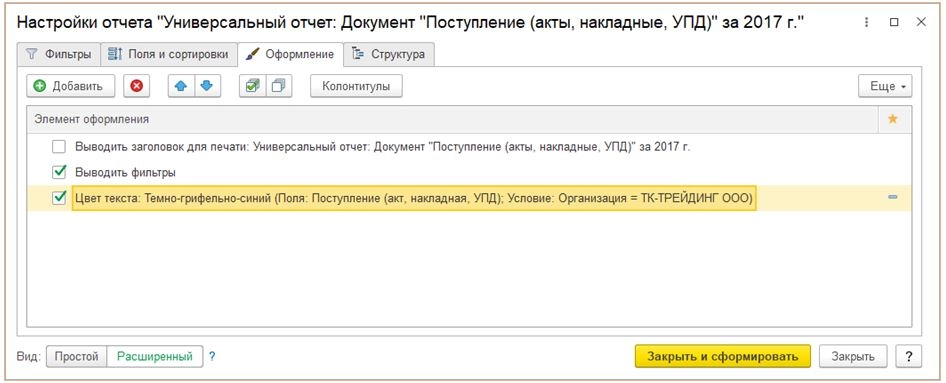Image resolution: width=946 pixels, height=383 pixels.
Task: Open the Еще dropdown menu
Action: point(885,86)
